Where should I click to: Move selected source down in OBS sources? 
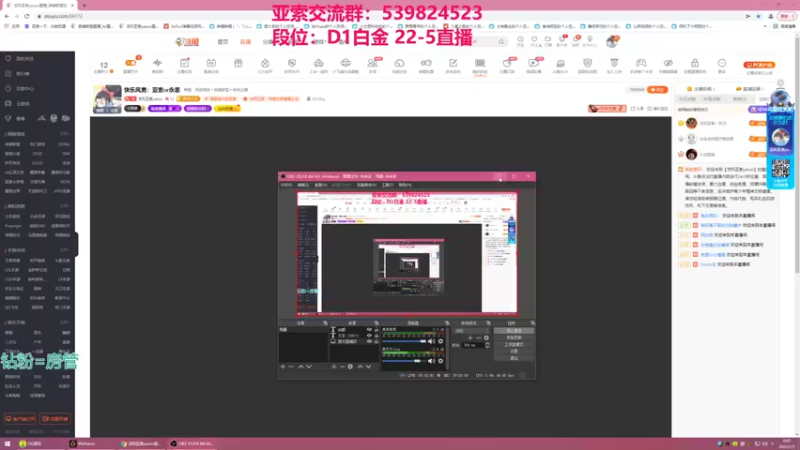click(x=368, y=366)
